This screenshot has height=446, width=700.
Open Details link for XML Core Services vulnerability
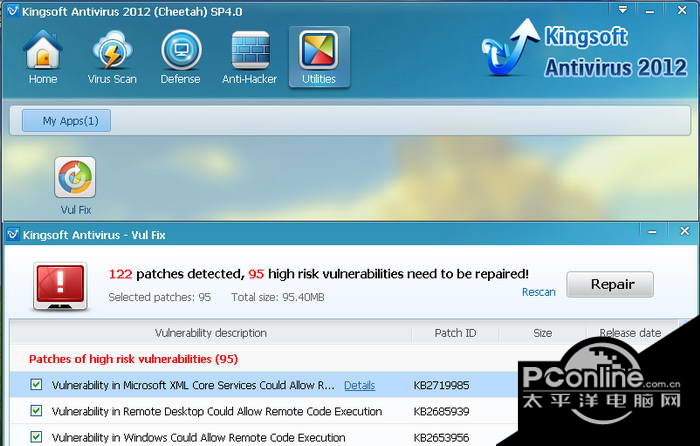pyautogui.click(x=359, y=385)
